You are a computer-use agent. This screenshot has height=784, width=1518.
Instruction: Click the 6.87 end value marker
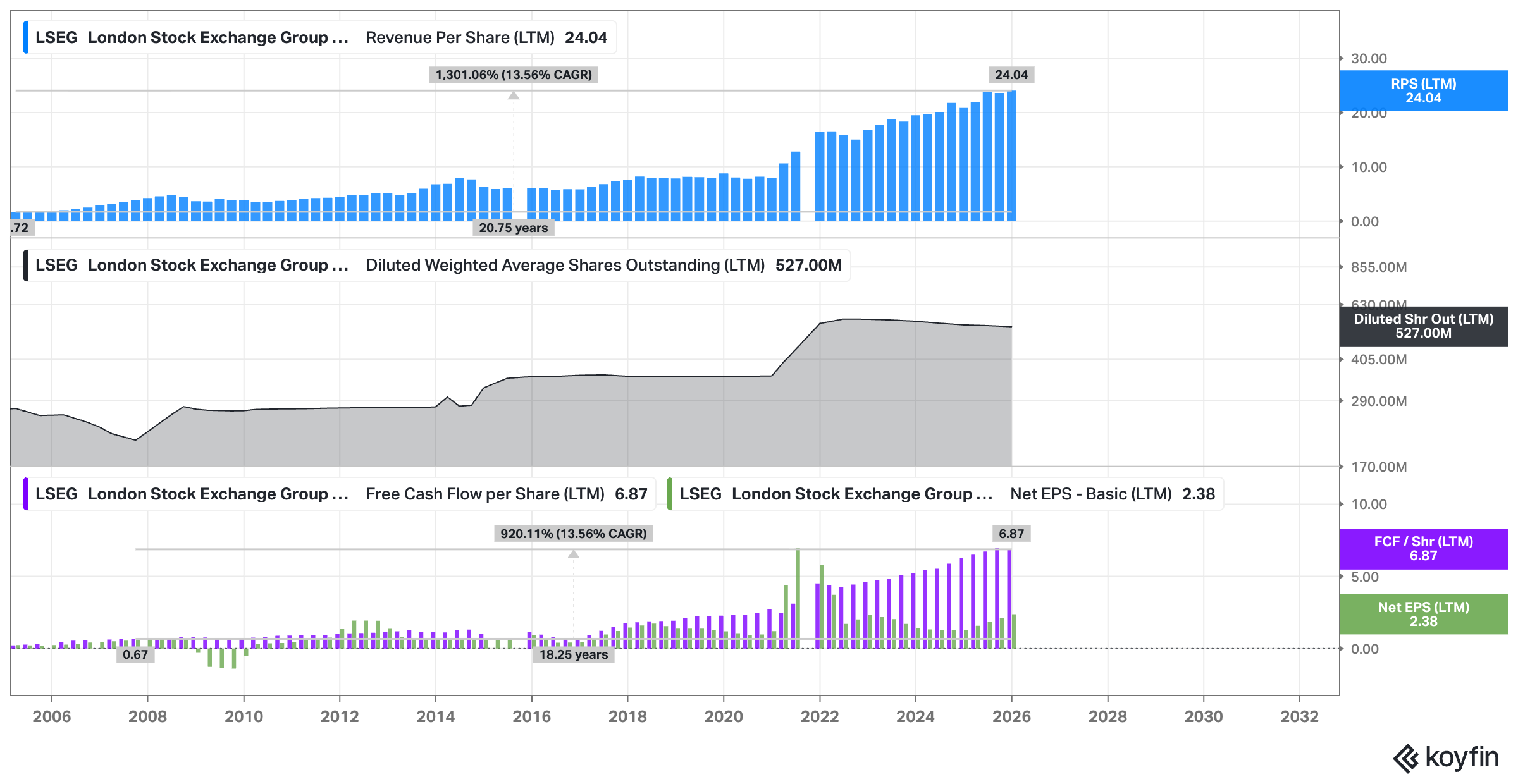pyautogui.click(x=1011, y=534)
